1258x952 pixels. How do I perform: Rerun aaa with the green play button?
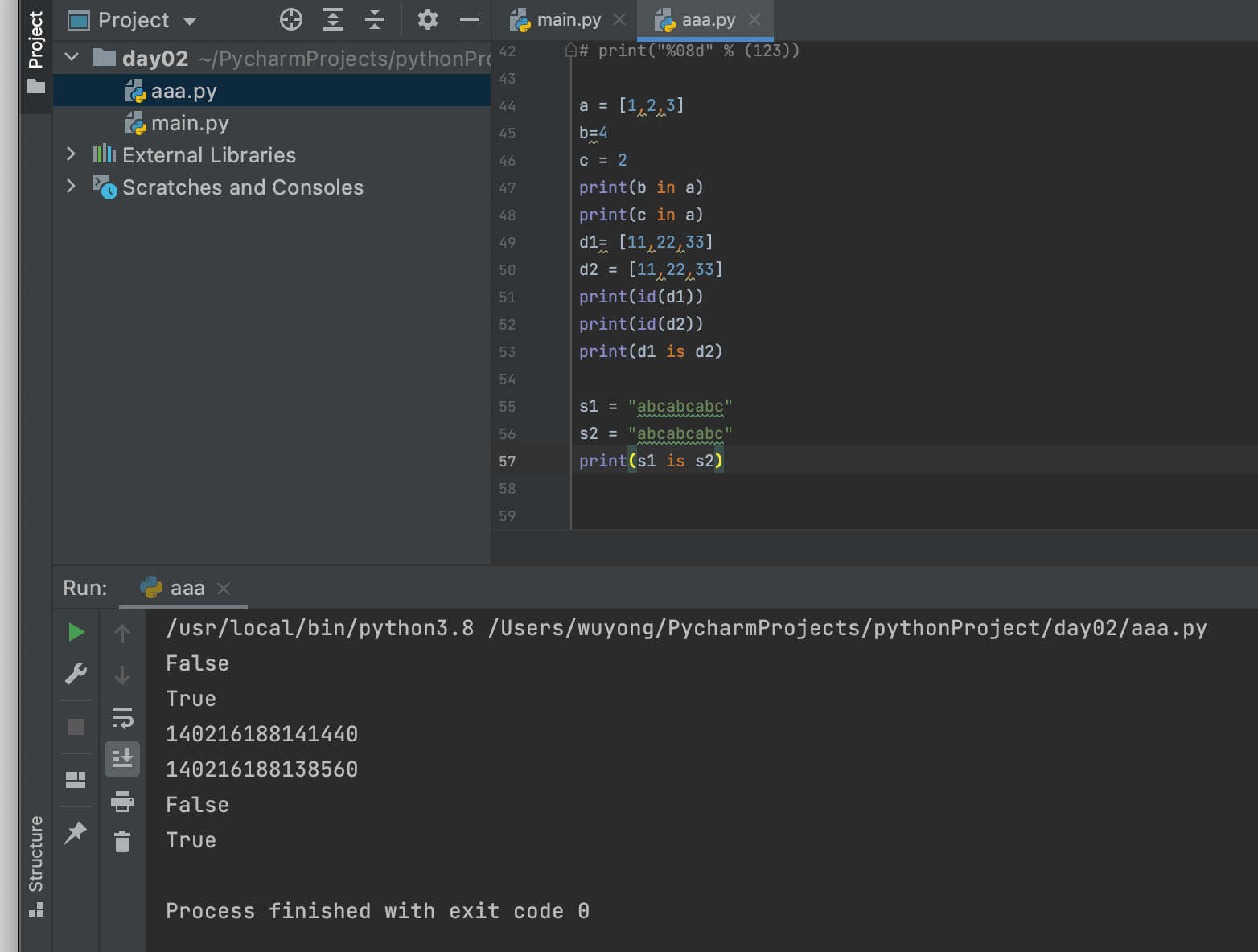coord(76,633)
